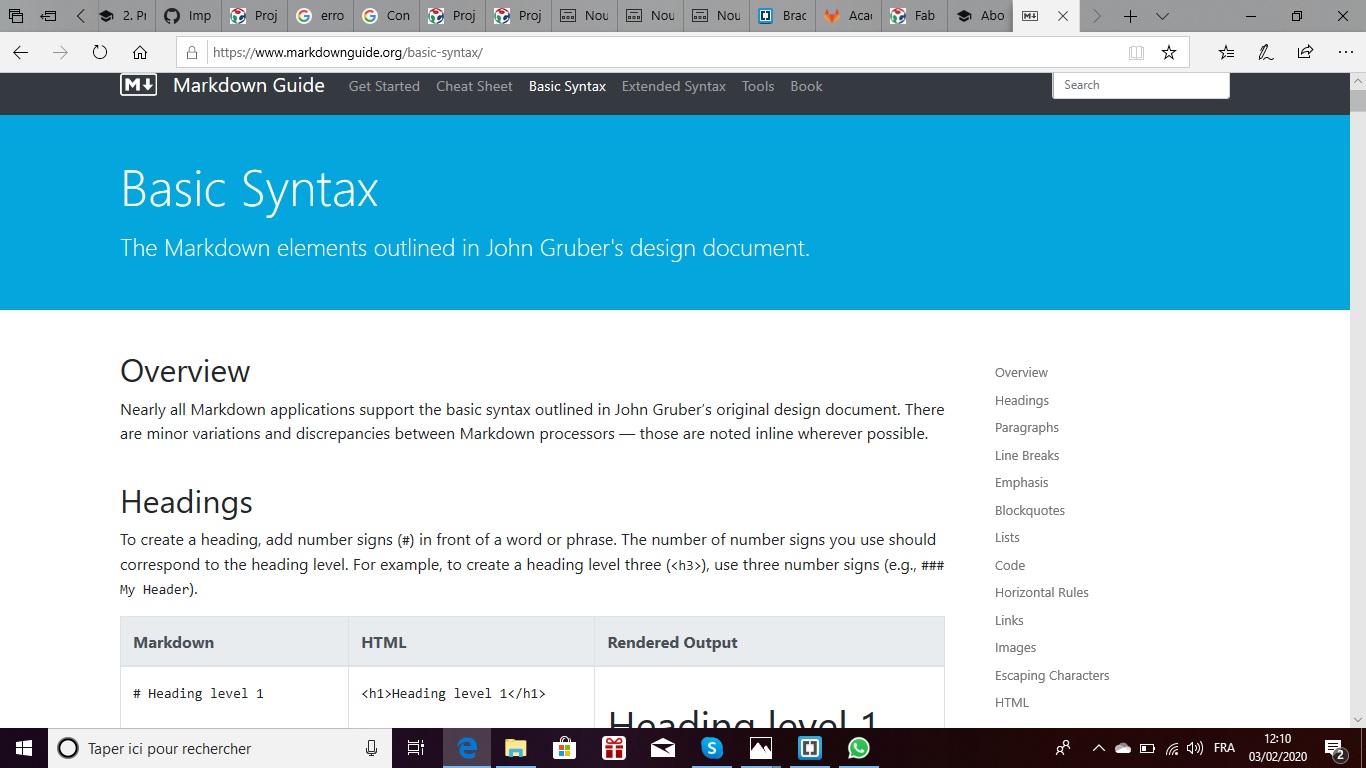Image resolution: width=1366 pixels, height=768 pixels.
Task: Open the tabs you've set aside
Action: [16, 16]
